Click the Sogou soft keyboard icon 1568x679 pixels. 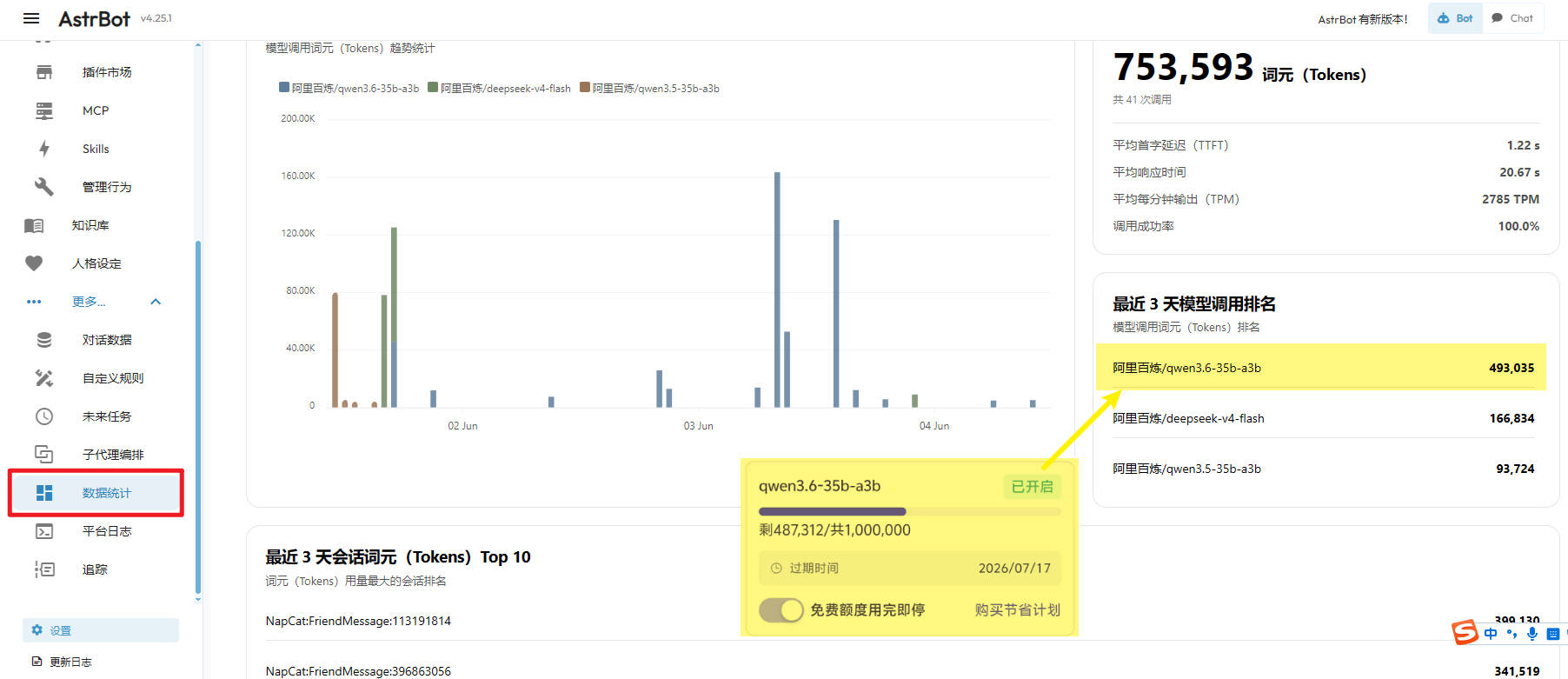(x=1553, y=634)
